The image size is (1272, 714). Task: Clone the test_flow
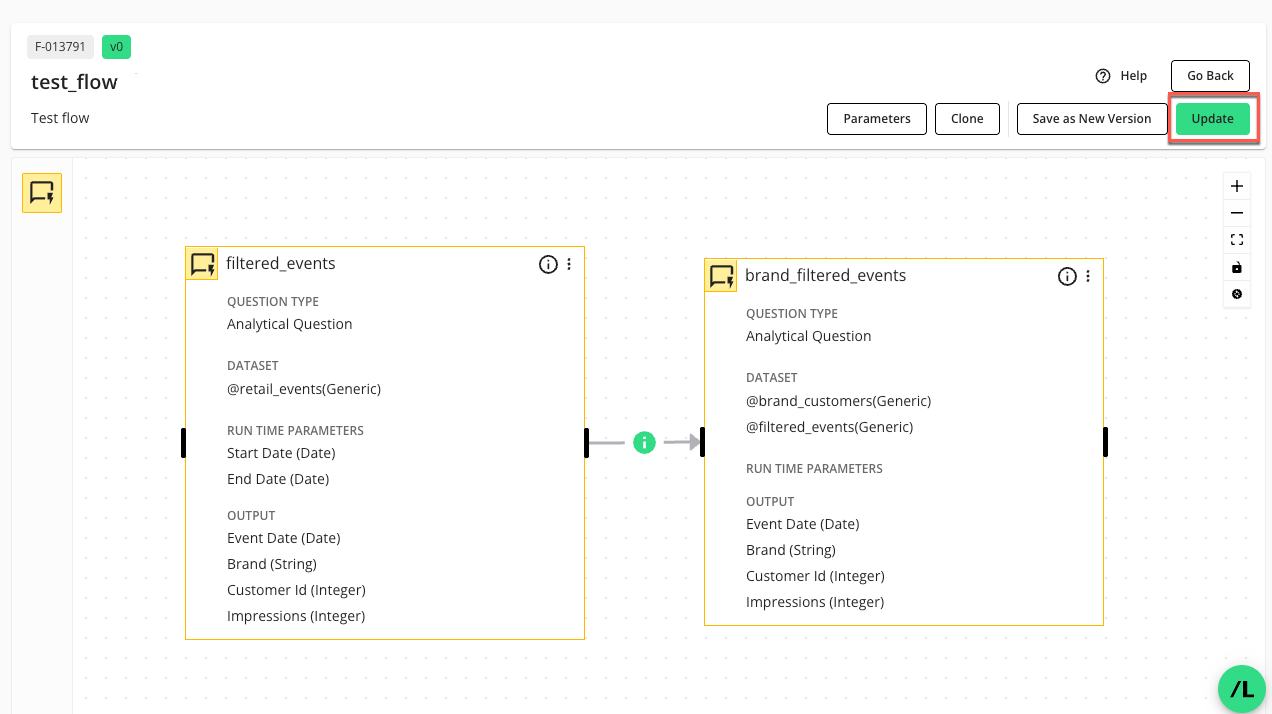point(967,119)
